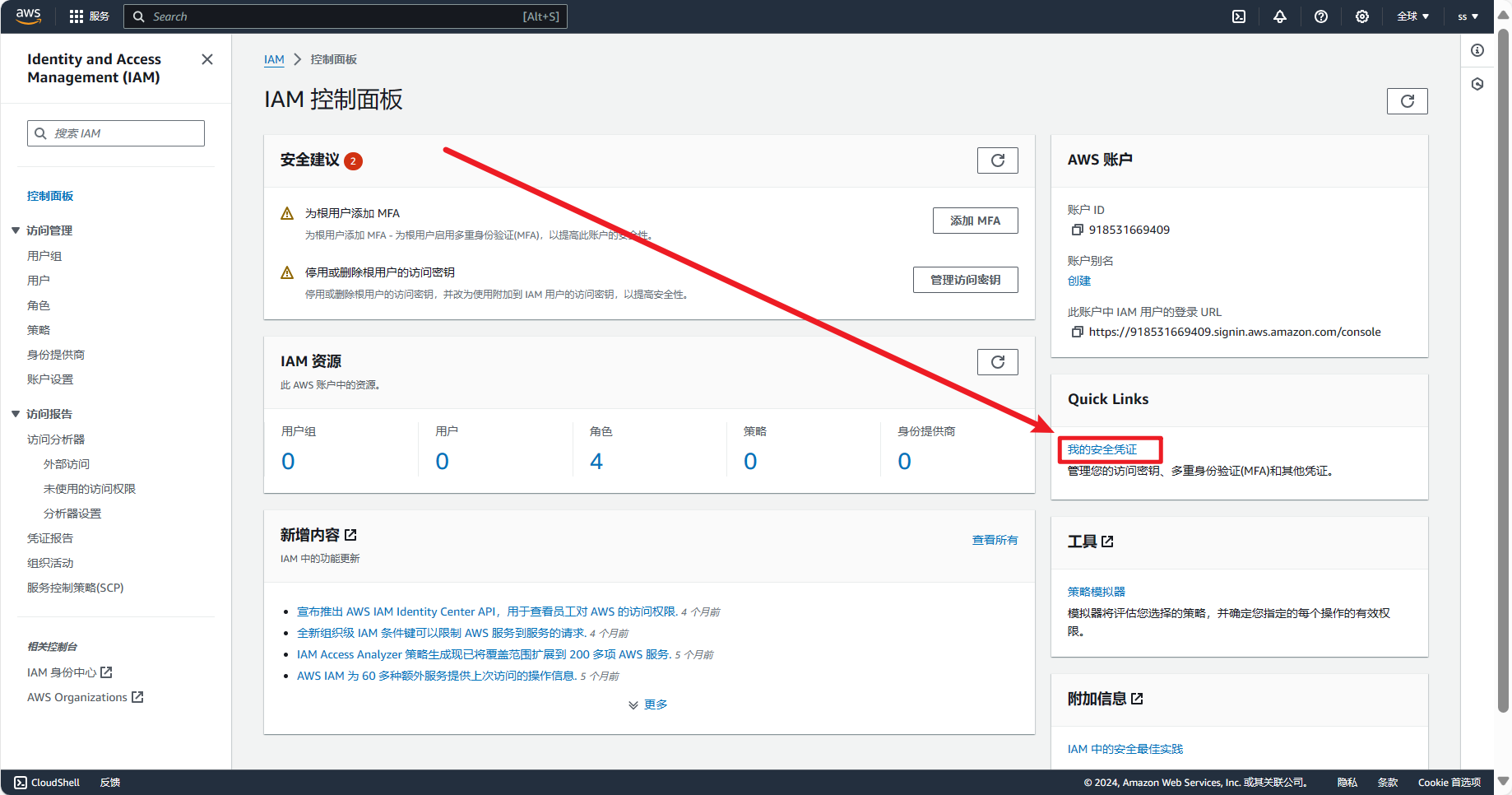1512x795 pixels.
Task: Open the settings gear icon
Action: click(1362, 16)
